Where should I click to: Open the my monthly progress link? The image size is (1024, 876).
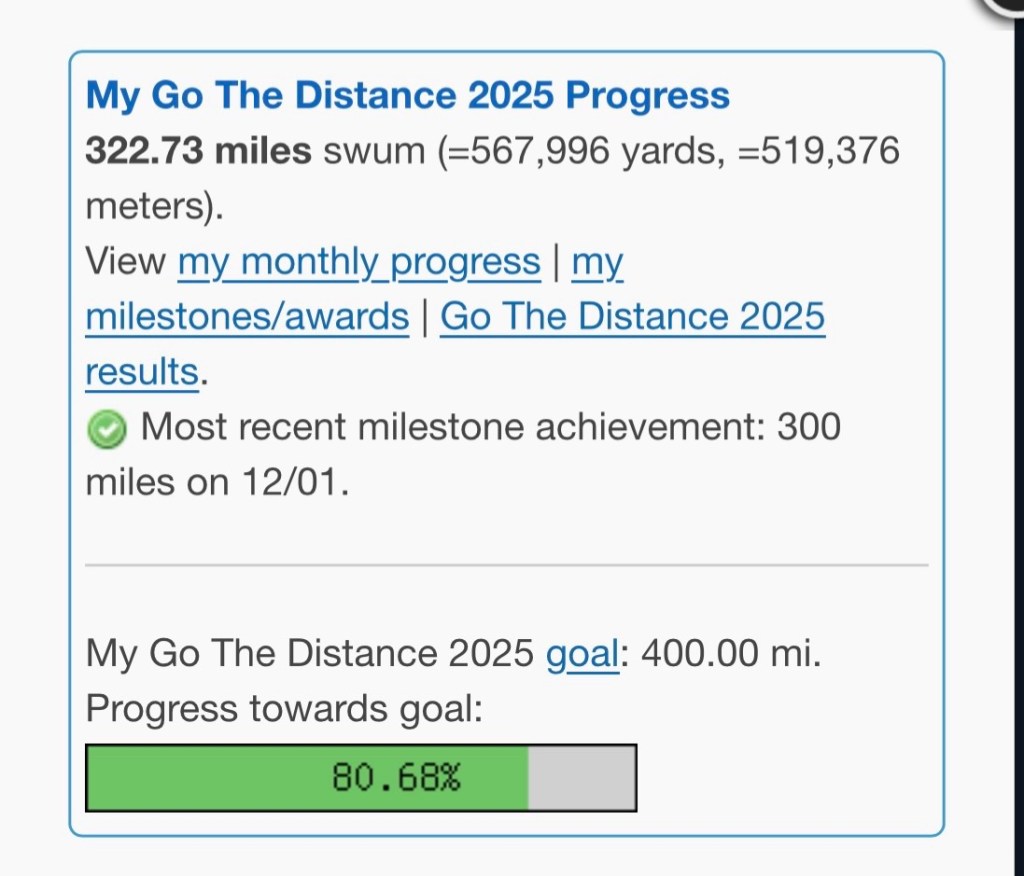click(x=359, y=262)
